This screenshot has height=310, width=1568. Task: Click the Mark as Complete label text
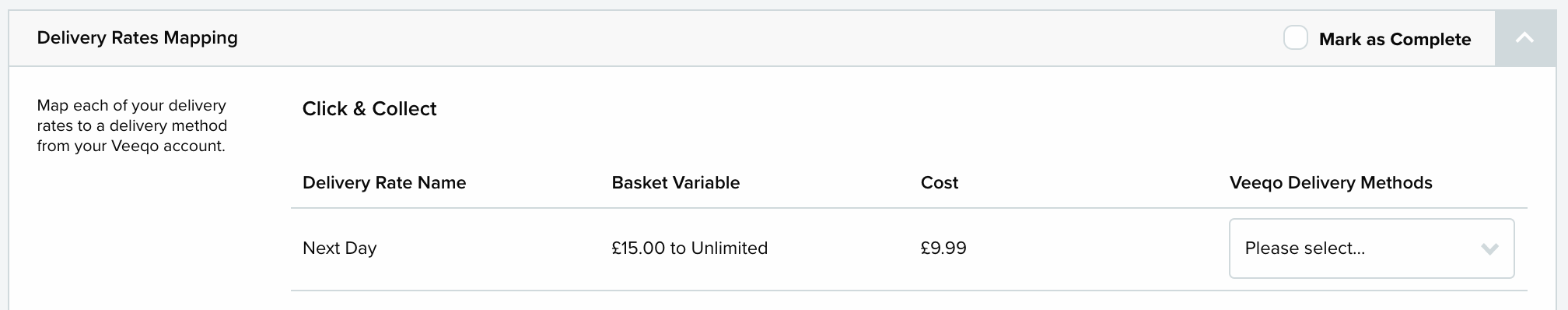click(x=1395, y=39)
